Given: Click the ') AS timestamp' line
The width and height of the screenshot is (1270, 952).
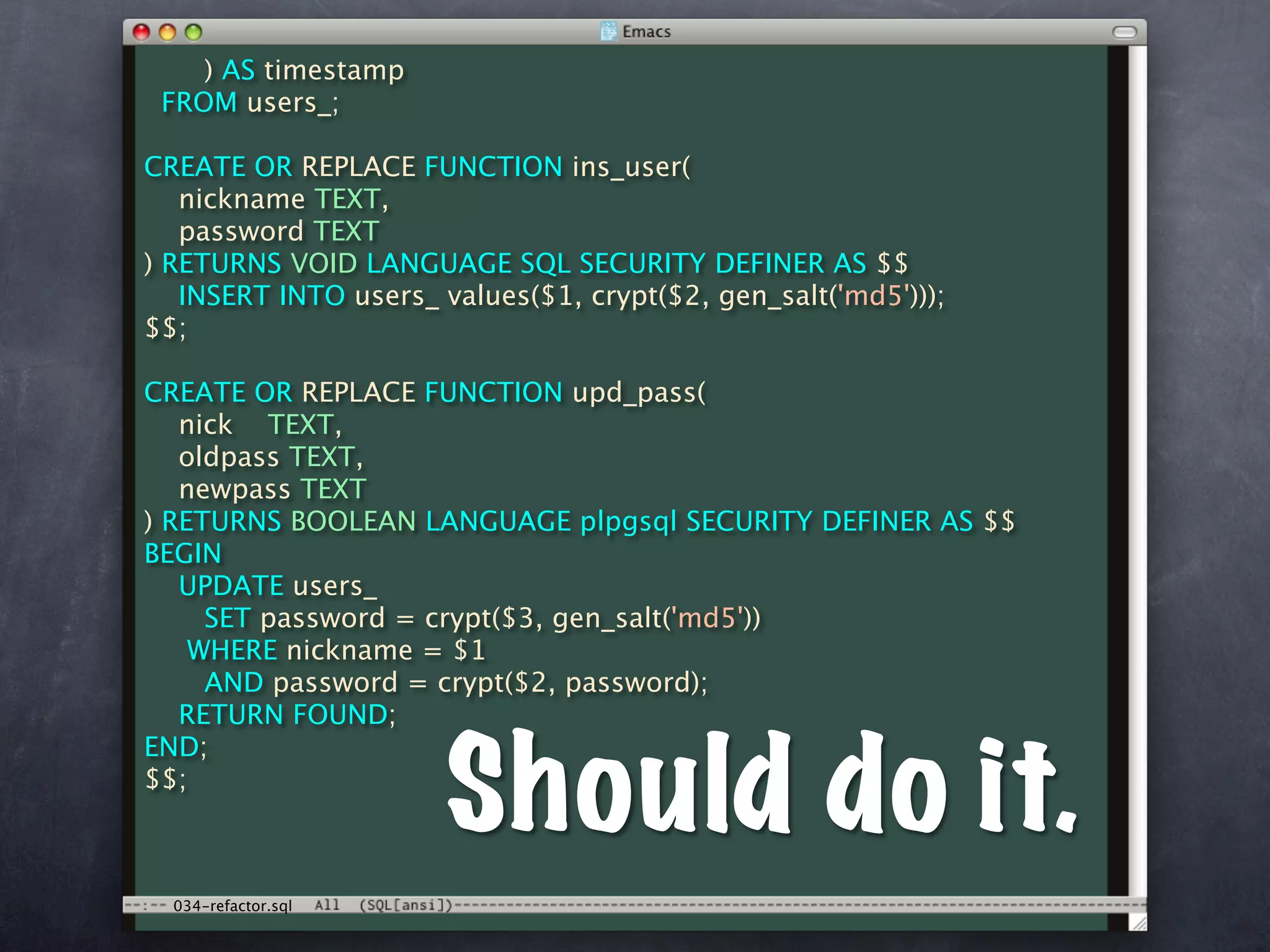Looking at the screenshot, I should (x=304, y=70).
